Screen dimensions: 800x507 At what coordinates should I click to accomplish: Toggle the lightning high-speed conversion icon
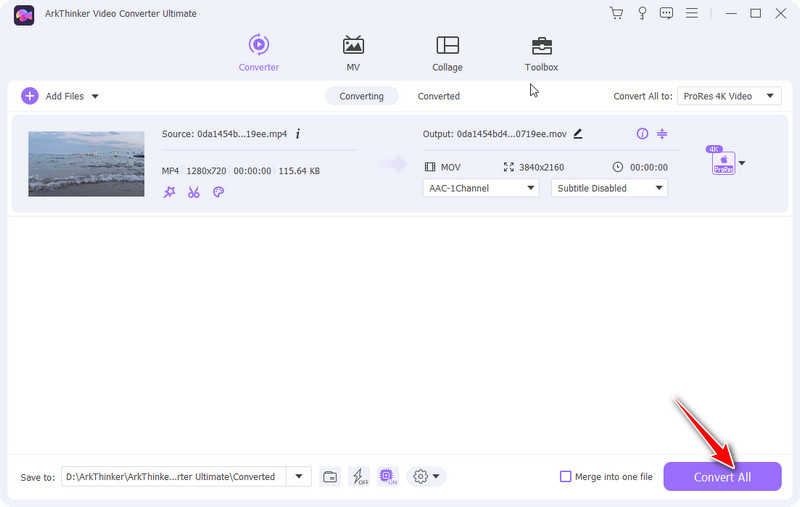click(359, 476)
